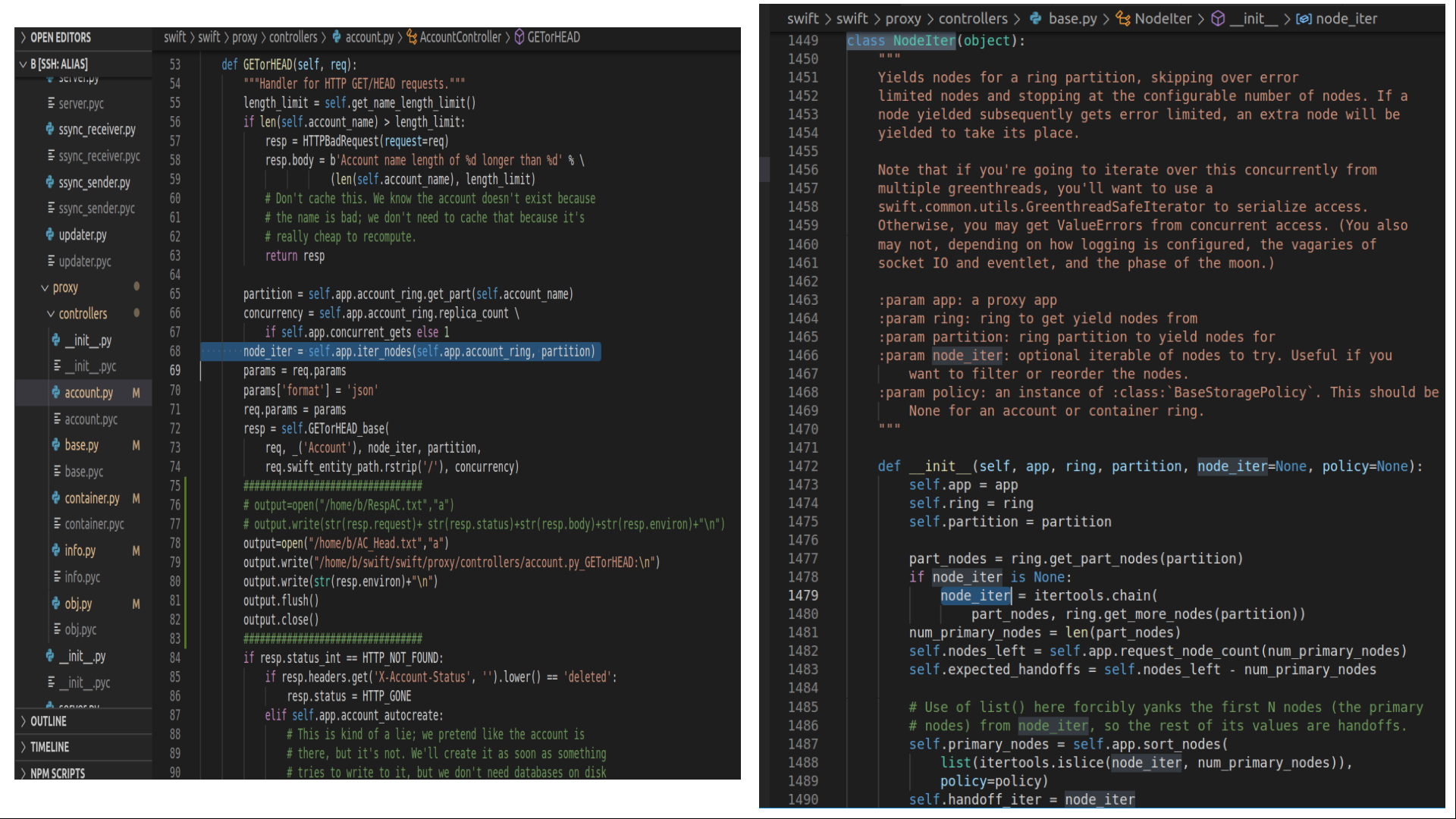Collapse the proxy folder in explorer

click(45, 288)
